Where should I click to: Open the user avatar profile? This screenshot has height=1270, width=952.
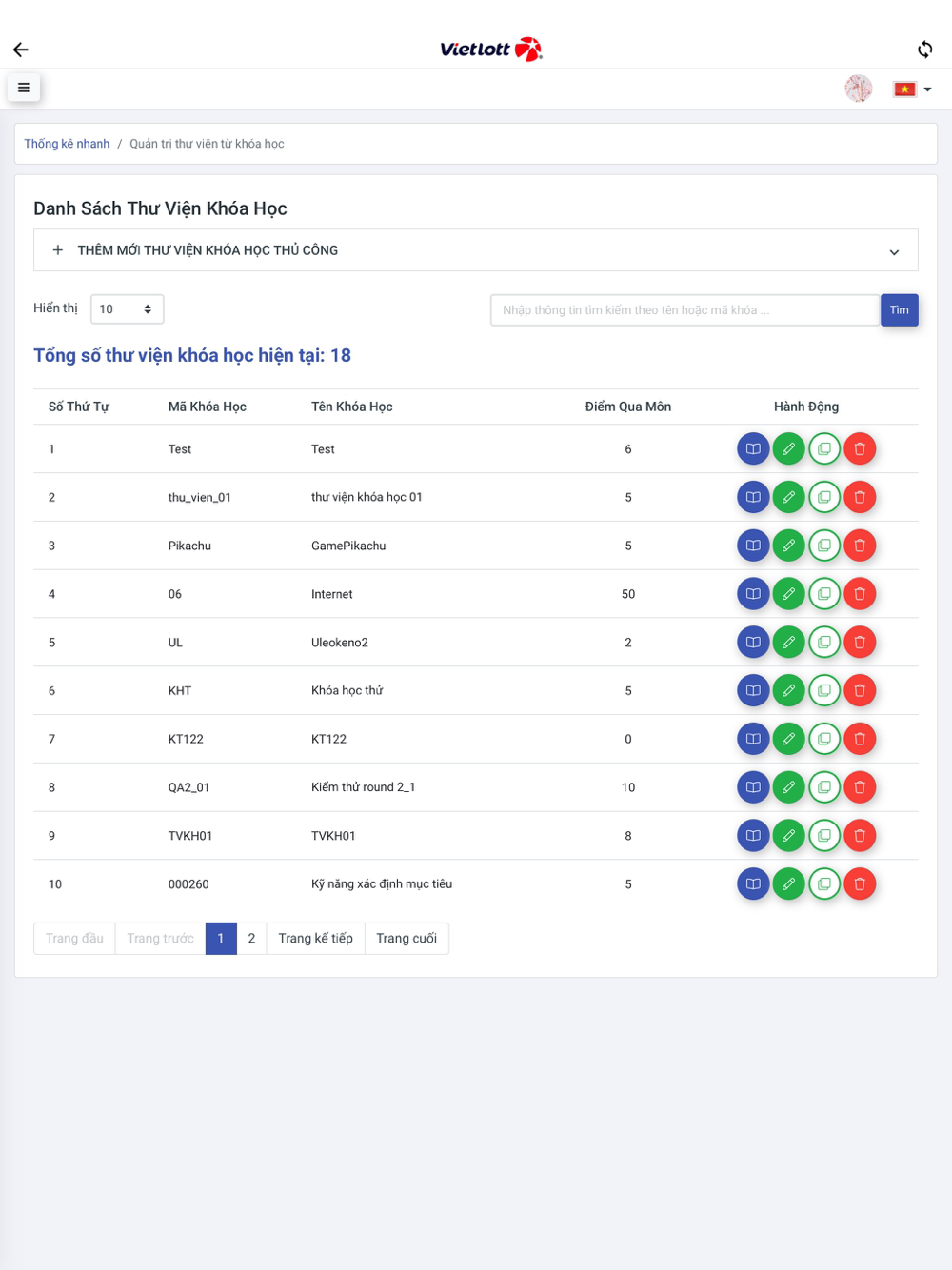point(859,89)
